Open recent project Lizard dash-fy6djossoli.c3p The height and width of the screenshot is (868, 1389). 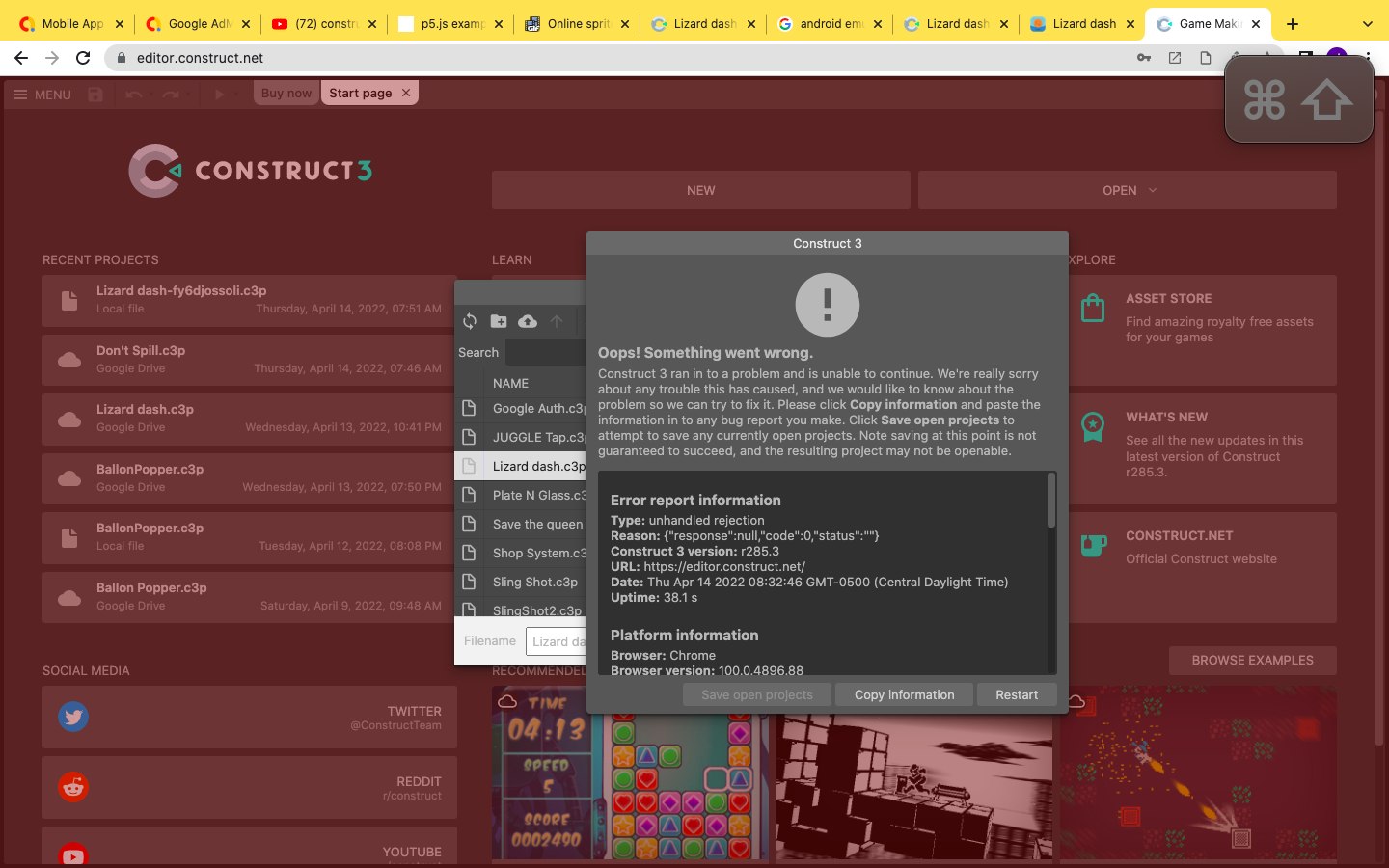pyautogui.click(x=249, y=300)
